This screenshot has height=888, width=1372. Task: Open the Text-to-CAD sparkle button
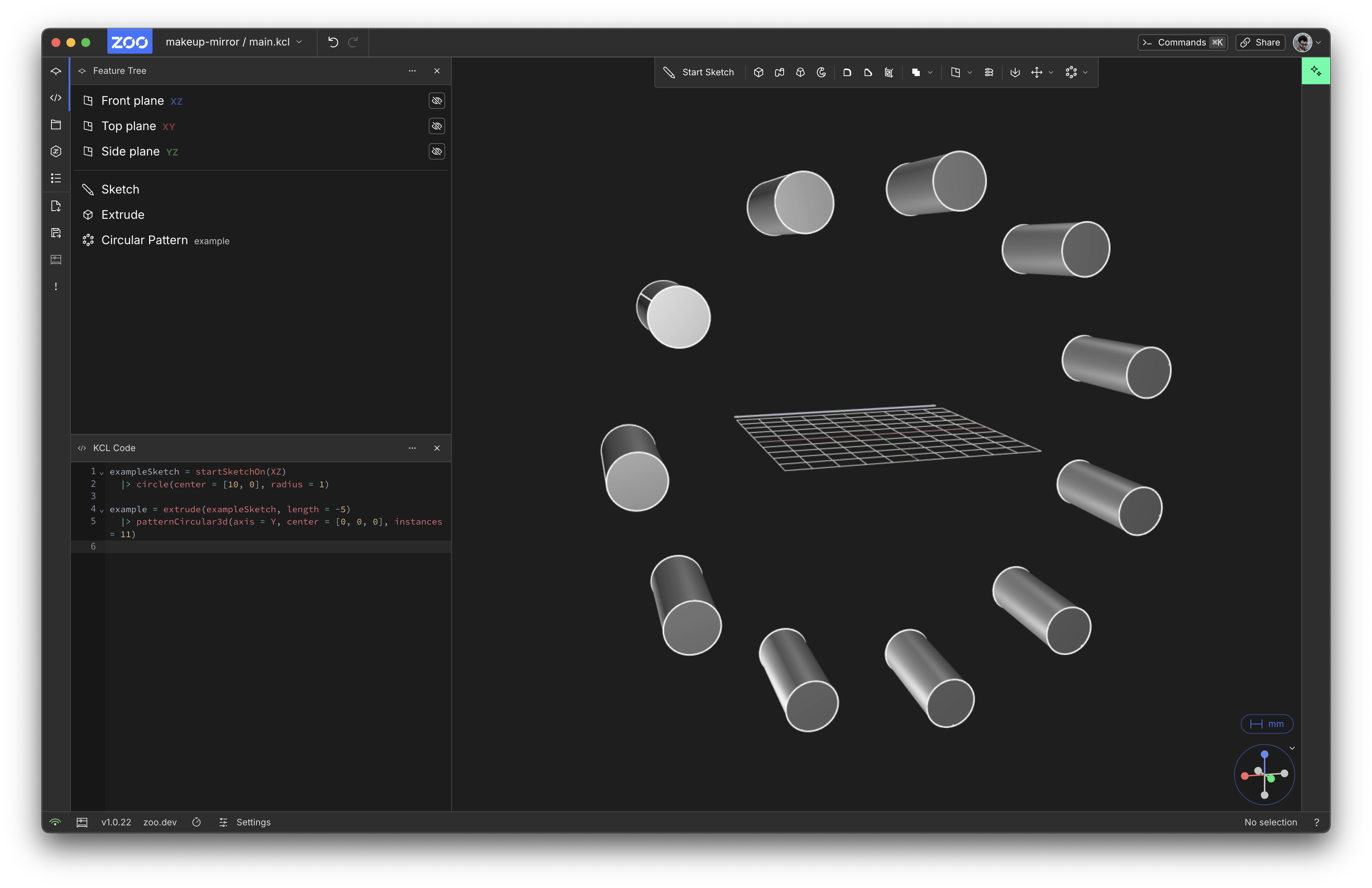point(1315,71)
